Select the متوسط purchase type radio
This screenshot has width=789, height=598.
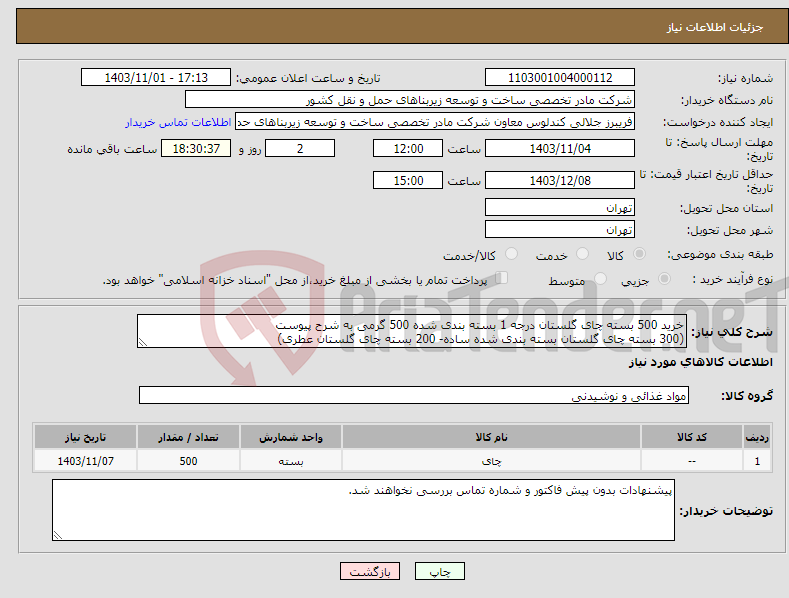pyautogui.click(x=600, y=278)
